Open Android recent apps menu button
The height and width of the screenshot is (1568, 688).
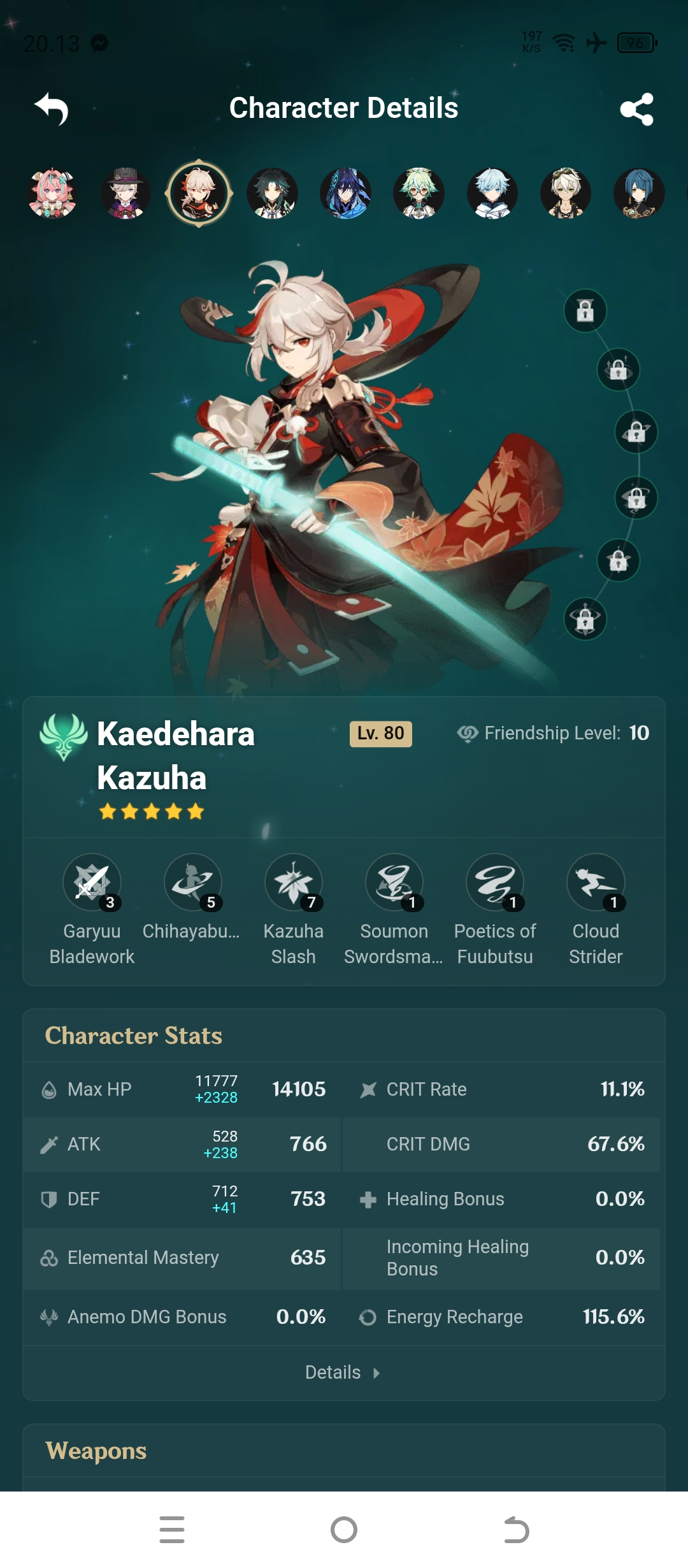tap(172, 1530)
